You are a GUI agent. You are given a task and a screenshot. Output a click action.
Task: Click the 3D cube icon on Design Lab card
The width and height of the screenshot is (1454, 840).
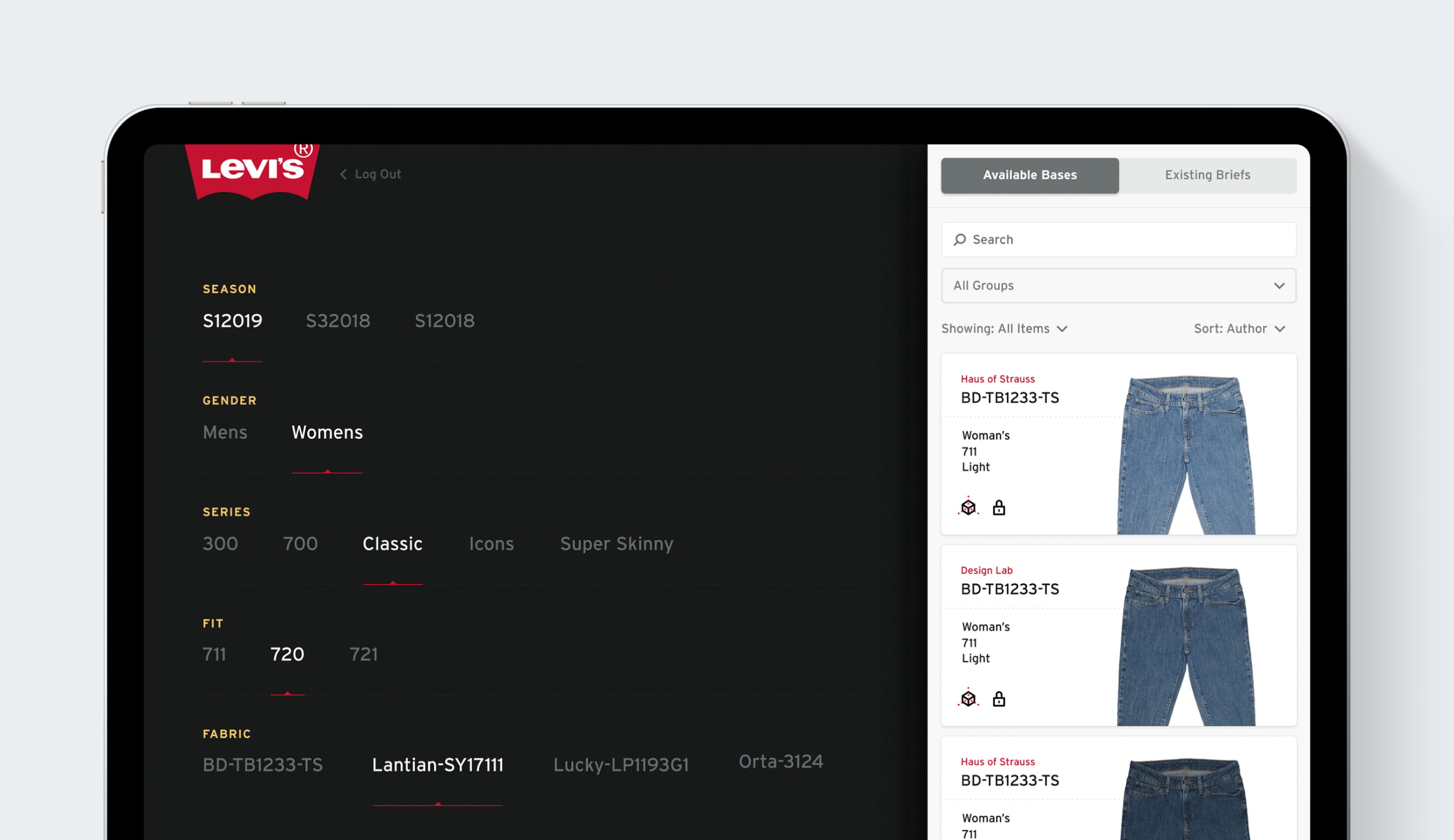[968, 699]
